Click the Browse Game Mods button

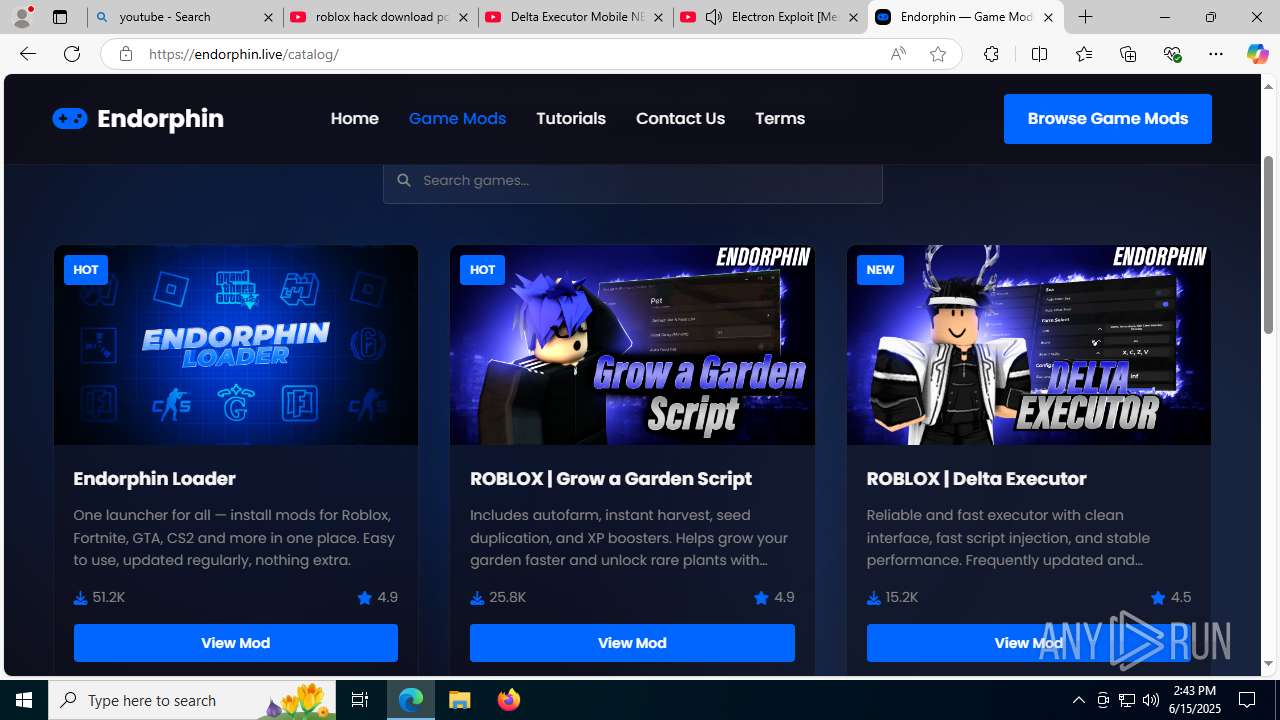click(1108, 119)
